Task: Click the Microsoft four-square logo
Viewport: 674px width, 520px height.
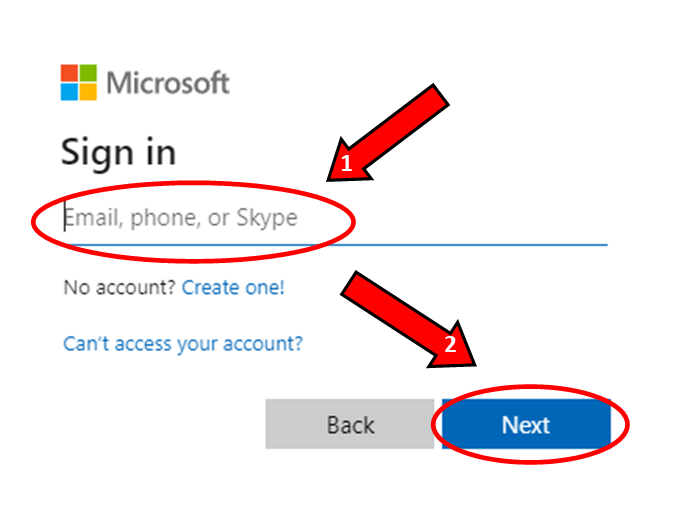Action: pos(79,83)
